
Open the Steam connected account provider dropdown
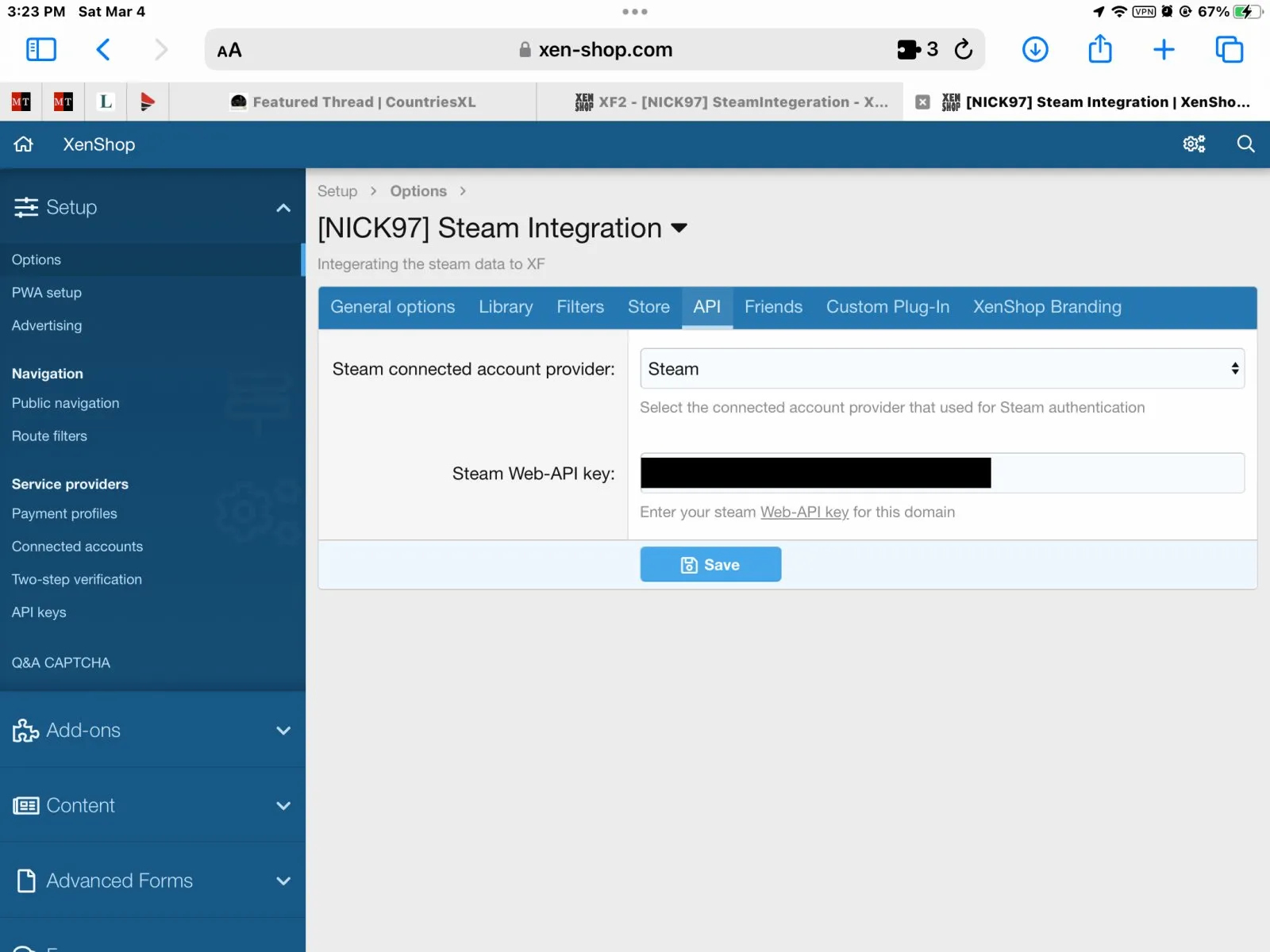pyautogui.click(x=941, y=369)
